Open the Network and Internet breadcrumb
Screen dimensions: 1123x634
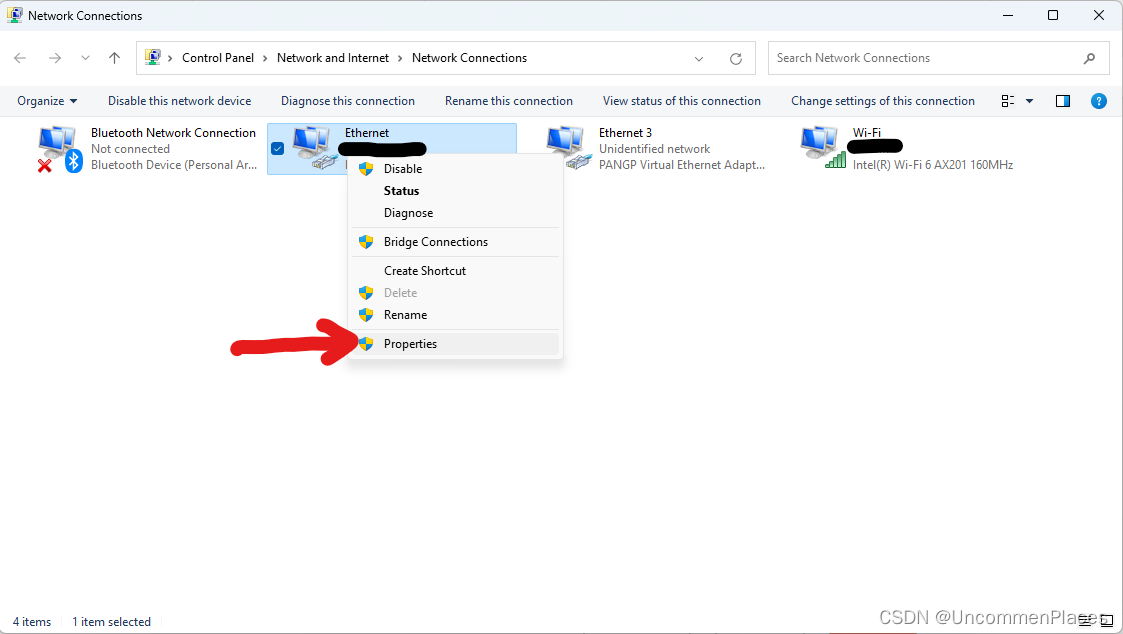(333, 58)
